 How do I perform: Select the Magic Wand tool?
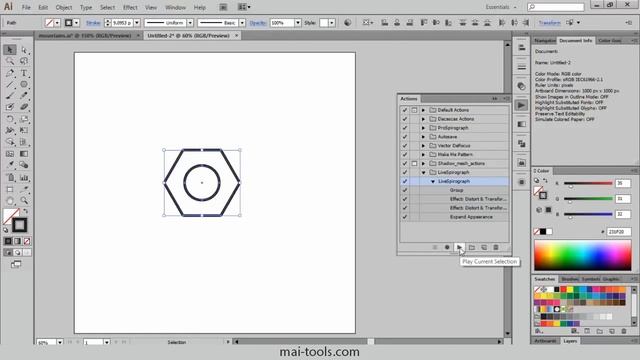[10, 61]
